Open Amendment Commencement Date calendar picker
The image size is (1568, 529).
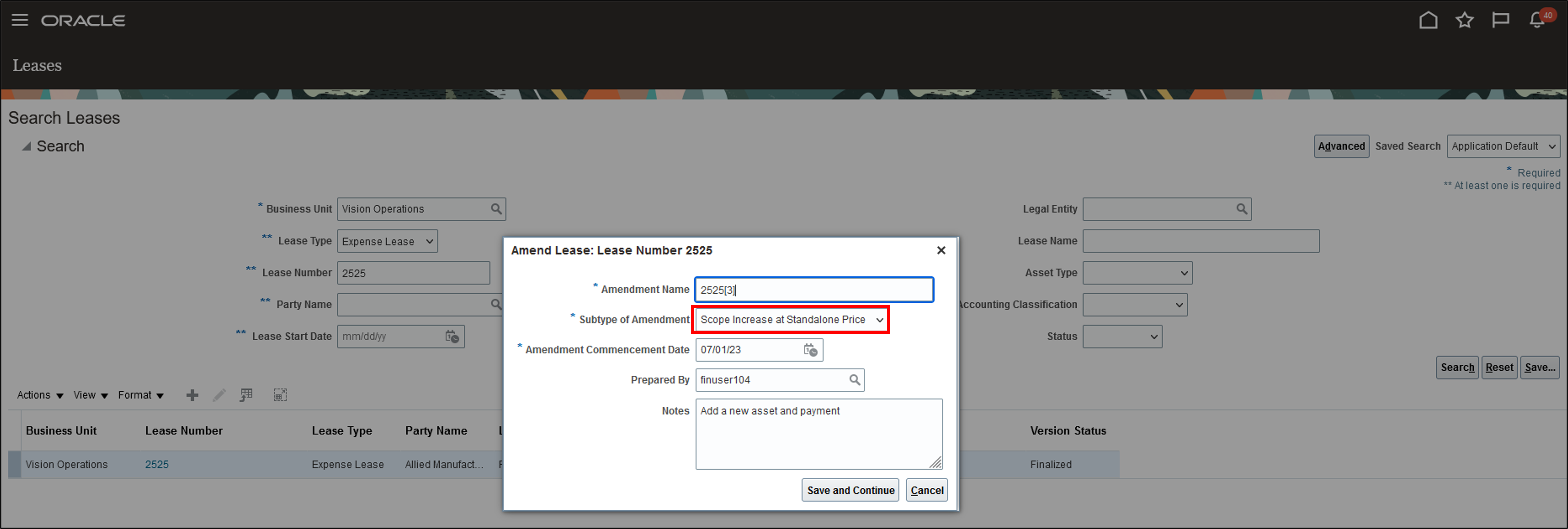[810, 350]
